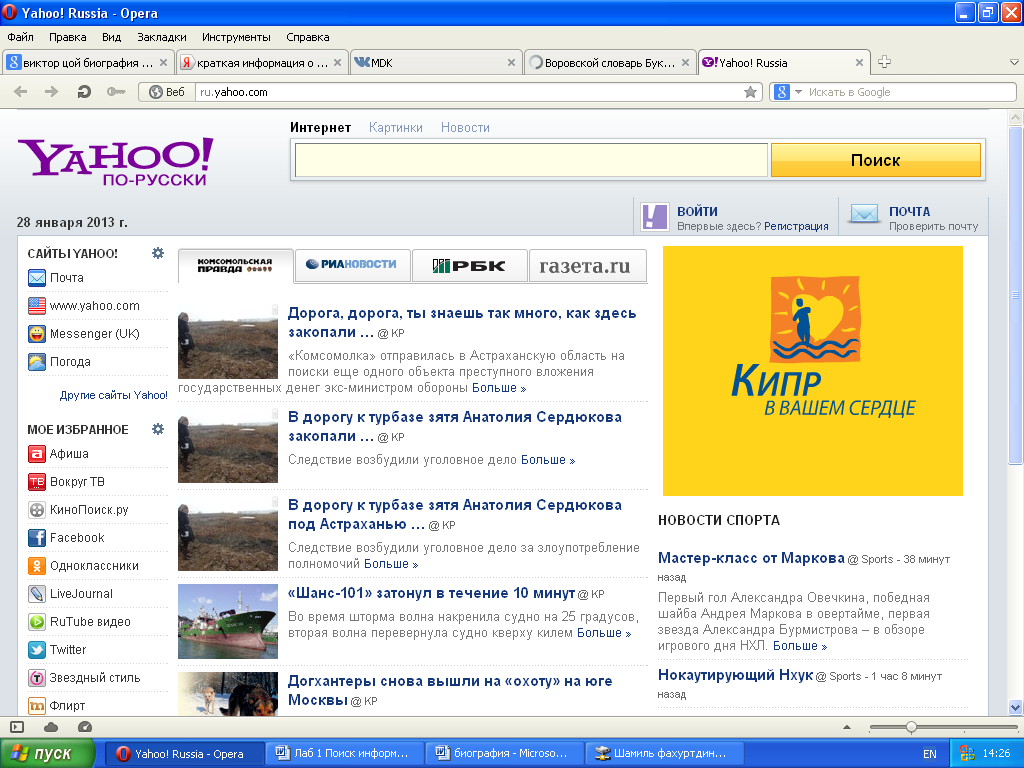Image resolution: width=1024 pixels, height=768 pixels.
Task: Open the Звездный стиль icon
Action: (37, 678)
